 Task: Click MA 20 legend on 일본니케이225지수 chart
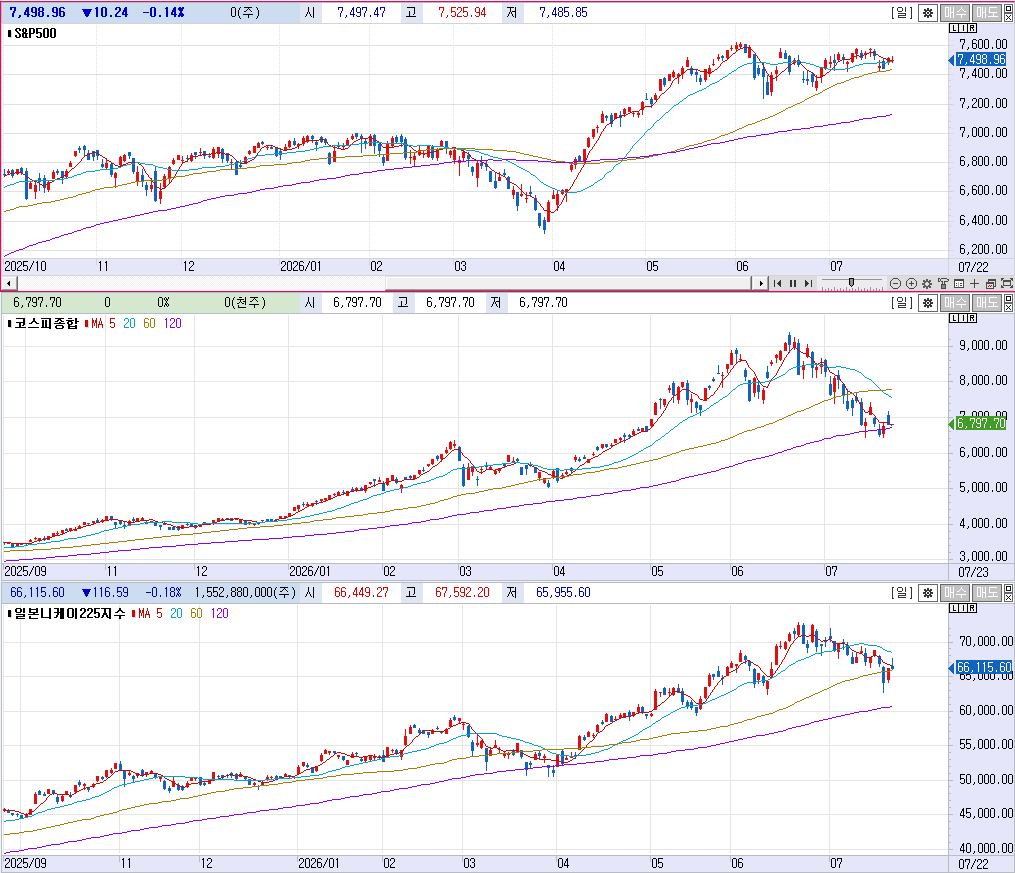tap(177, 613)
